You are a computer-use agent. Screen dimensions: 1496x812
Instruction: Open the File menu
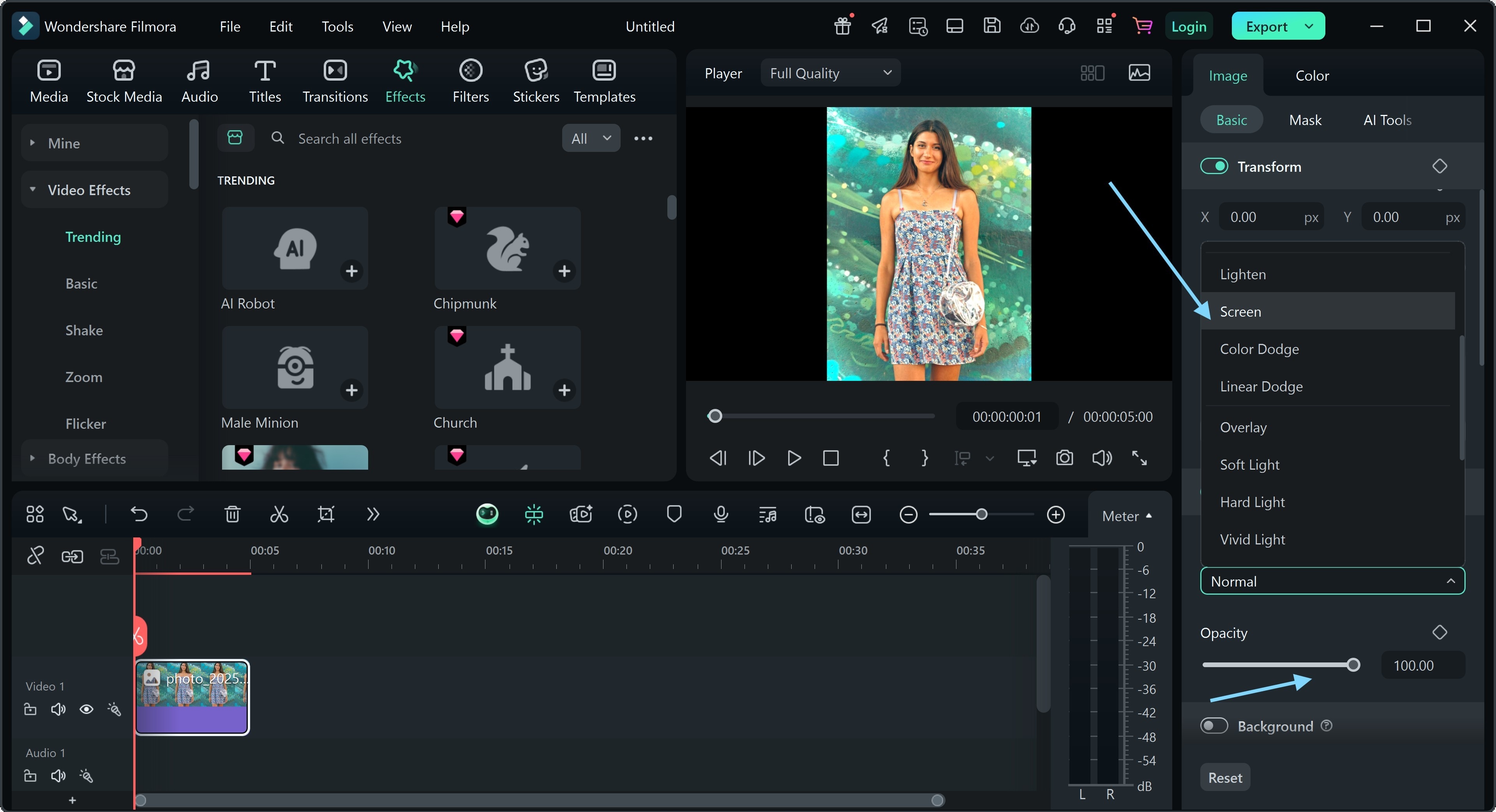pos(230,27)
